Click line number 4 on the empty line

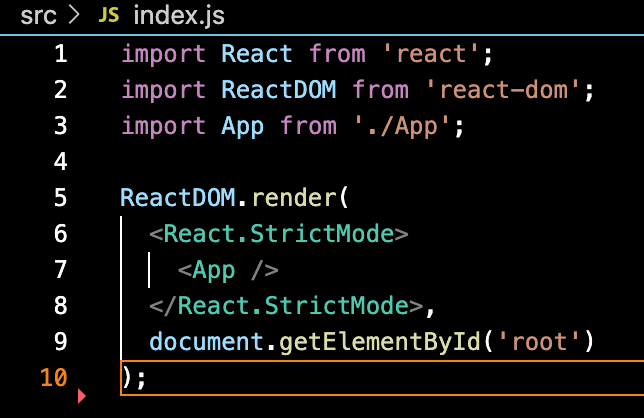point(61,161)
